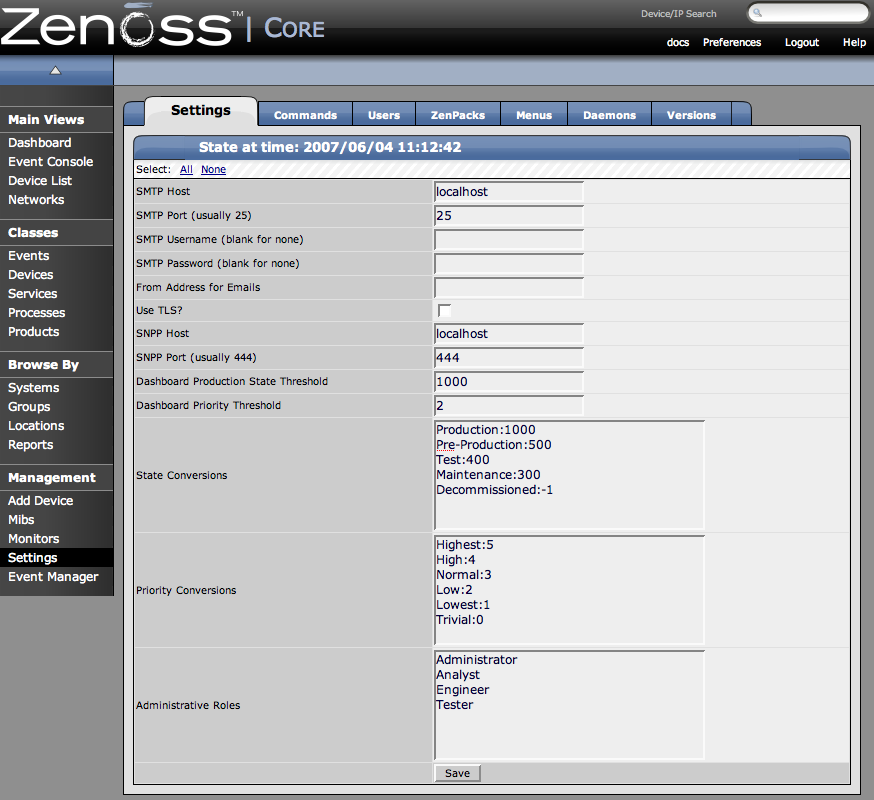Open Monitors under Management
The image size is (874, 800).
(33, 539)
